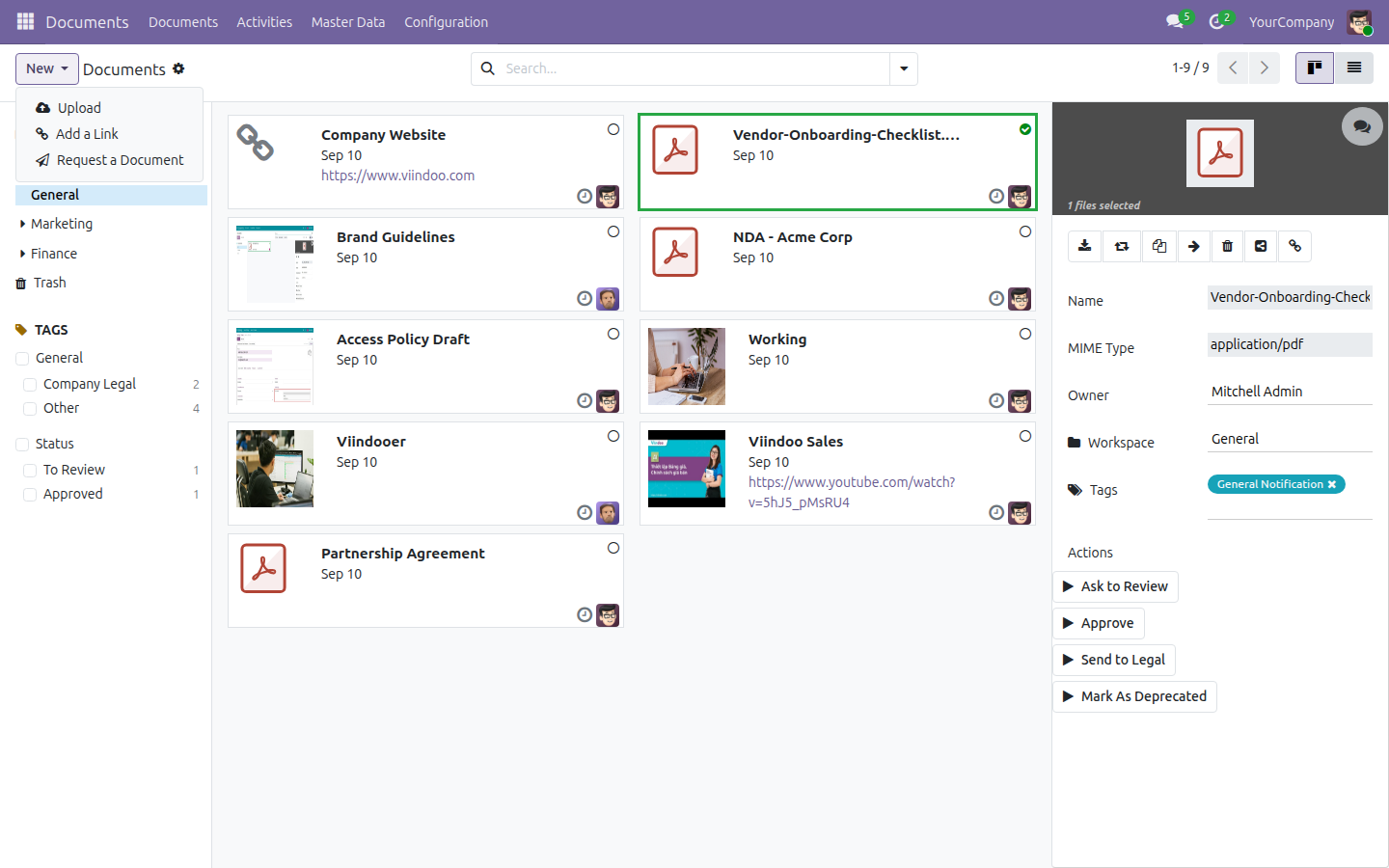
Task: Open the search options dropdown arrow
Action: pyautogui.click(x=904, y=68)
